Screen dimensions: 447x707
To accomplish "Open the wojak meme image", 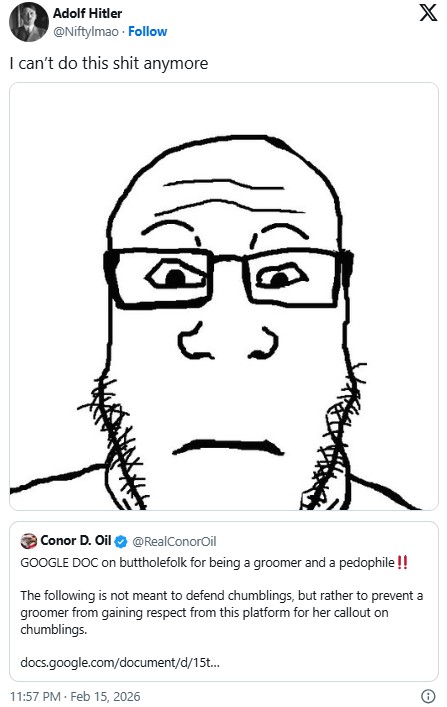I will tap(224, 296).
